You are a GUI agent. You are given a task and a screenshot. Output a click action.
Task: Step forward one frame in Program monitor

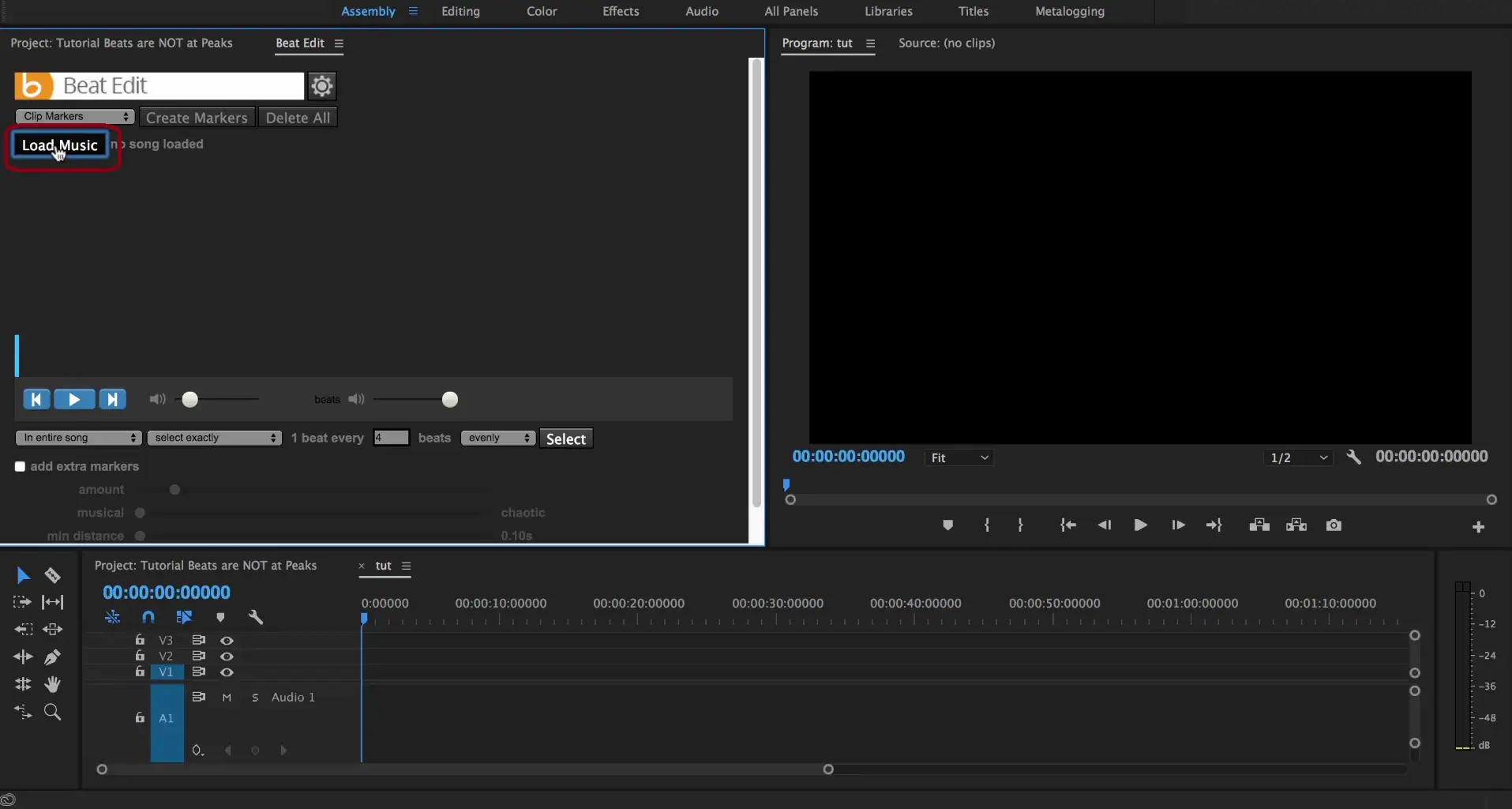1178,525
